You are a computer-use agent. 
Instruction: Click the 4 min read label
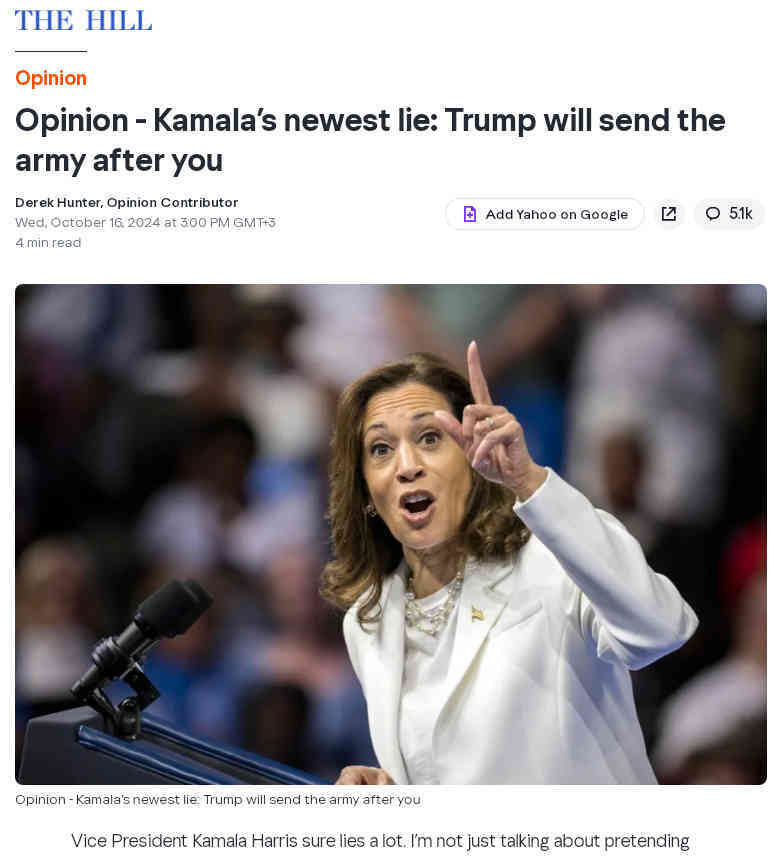point(48,243)
